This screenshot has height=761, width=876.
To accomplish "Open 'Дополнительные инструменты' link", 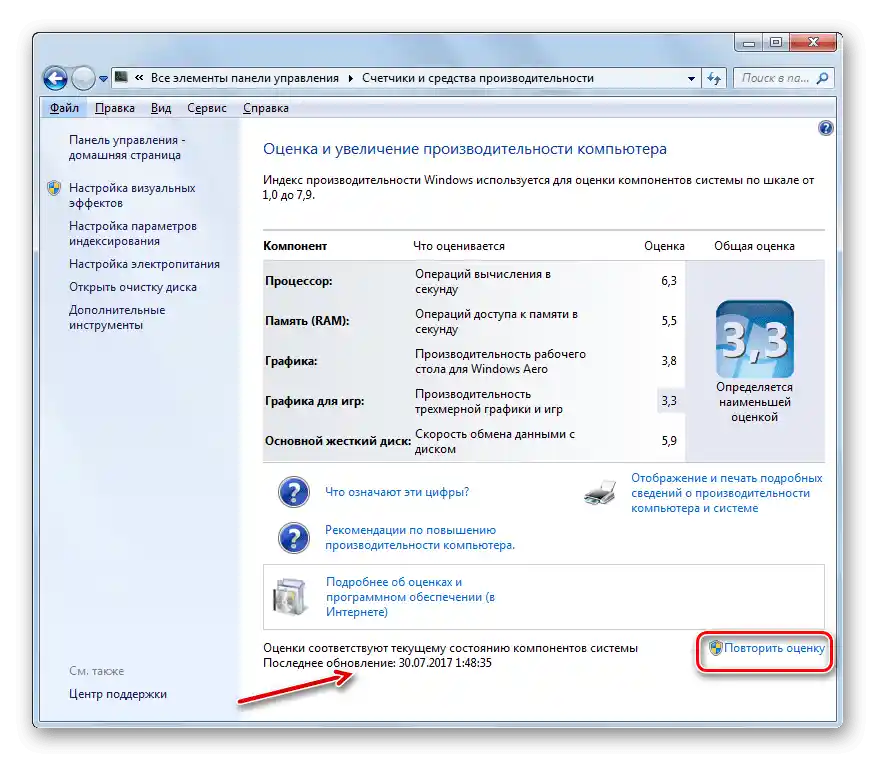I will (x=117, y=317).
